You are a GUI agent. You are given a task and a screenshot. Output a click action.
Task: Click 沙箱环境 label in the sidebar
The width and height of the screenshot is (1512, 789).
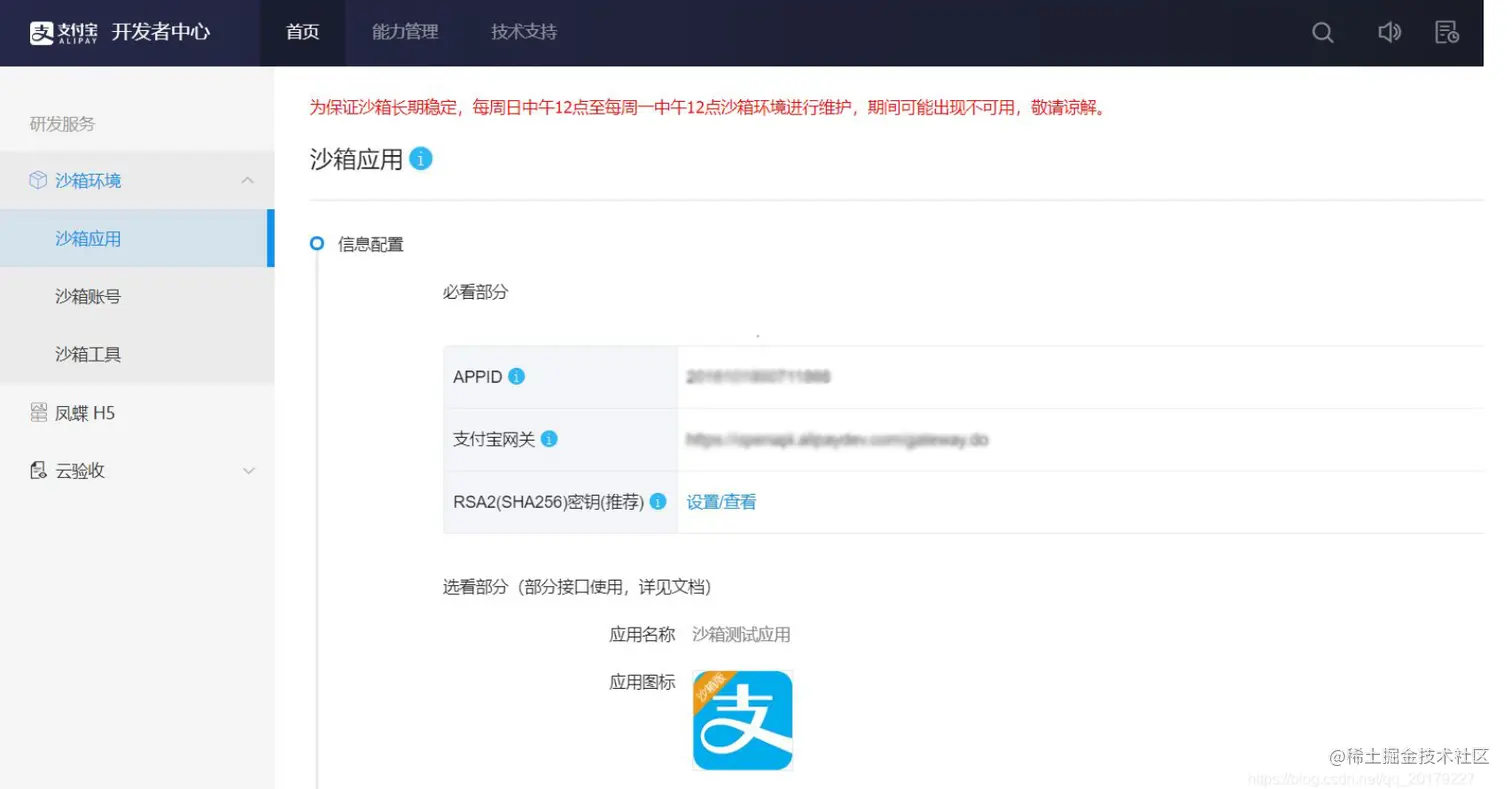point(88,180)
